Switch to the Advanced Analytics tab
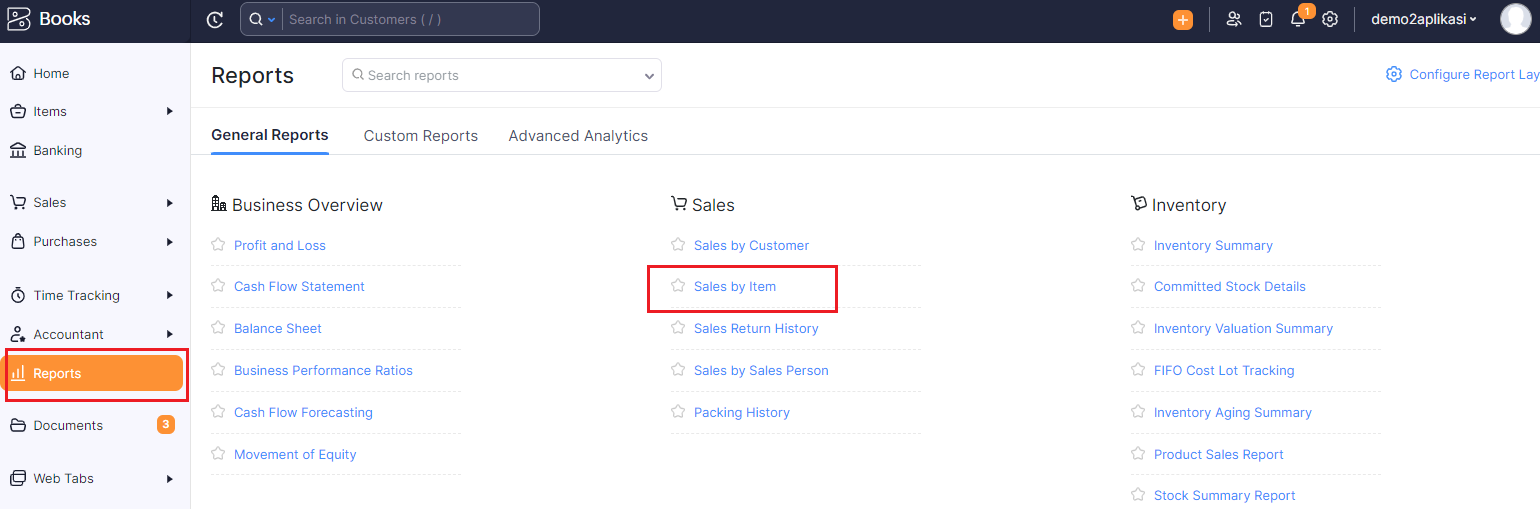This screenshot has height=509, width=1540. click(x=578, y=136)
